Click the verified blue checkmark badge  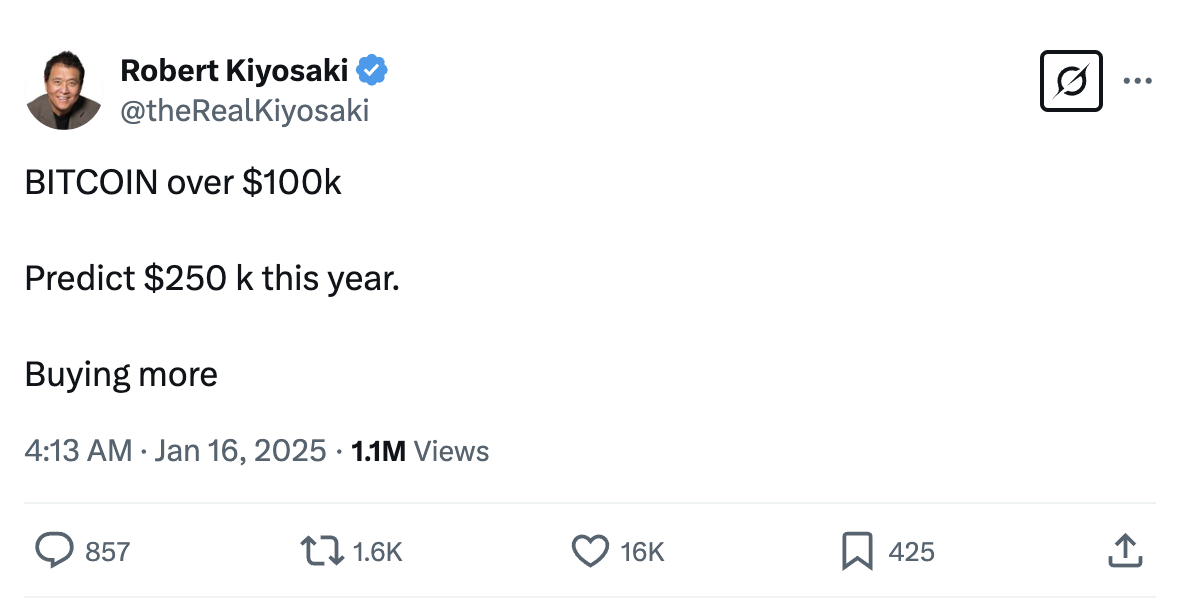coord(373,70)
